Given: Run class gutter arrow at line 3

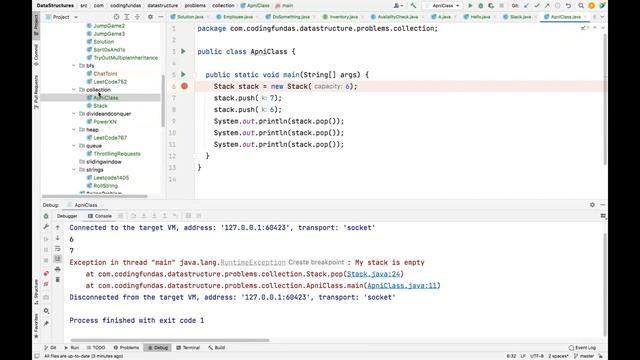Looking at the screenshot, I should tap(183, 51).
